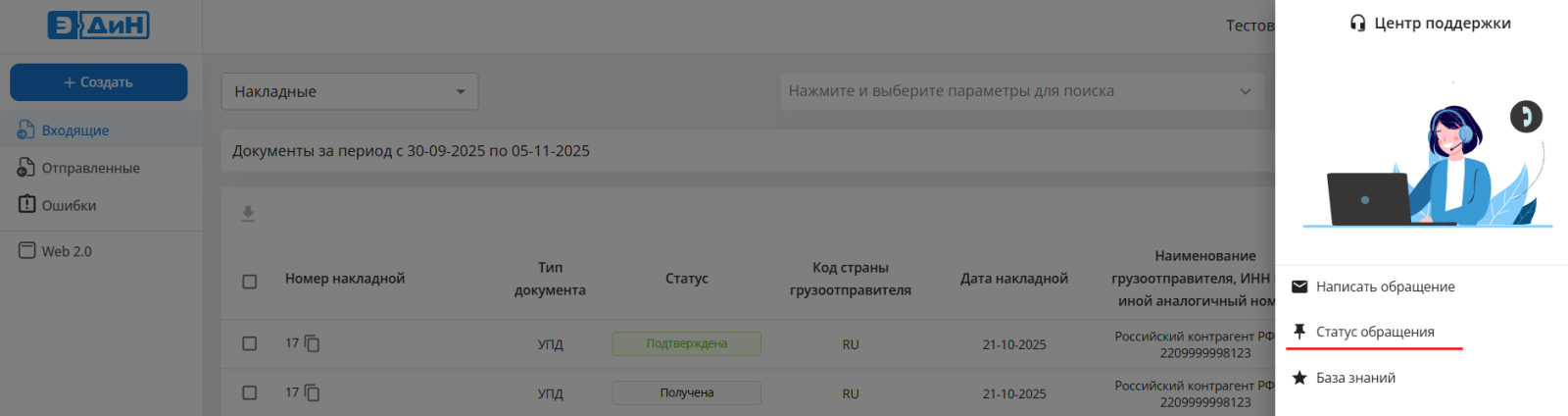Click the Подтверждена status badge
Image resolution: width=1568 pixels, height=416 pixels.
click(686, 343)
